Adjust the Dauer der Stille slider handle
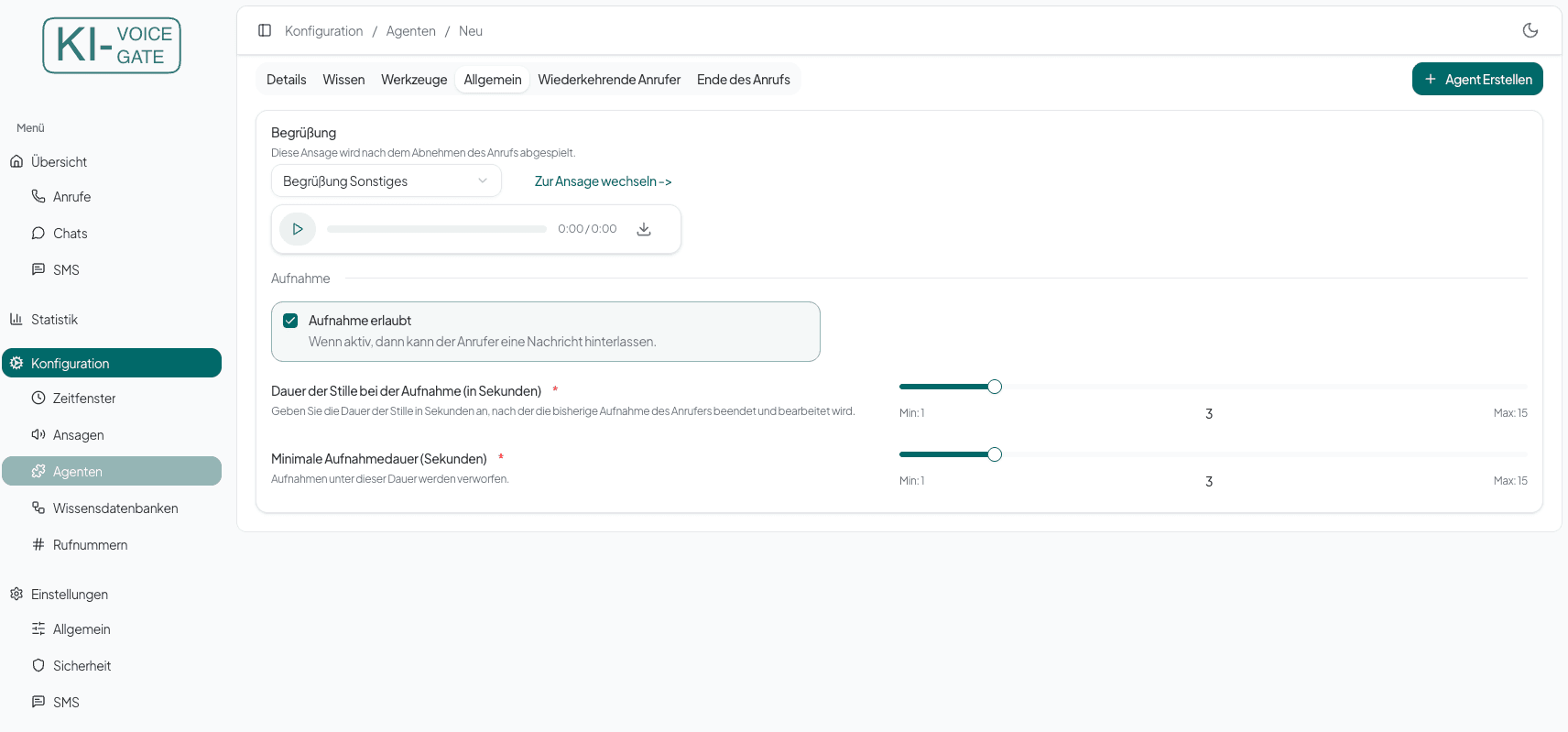Image resolution: width=1568 pixels, height=732 pixels. point(995,387)
